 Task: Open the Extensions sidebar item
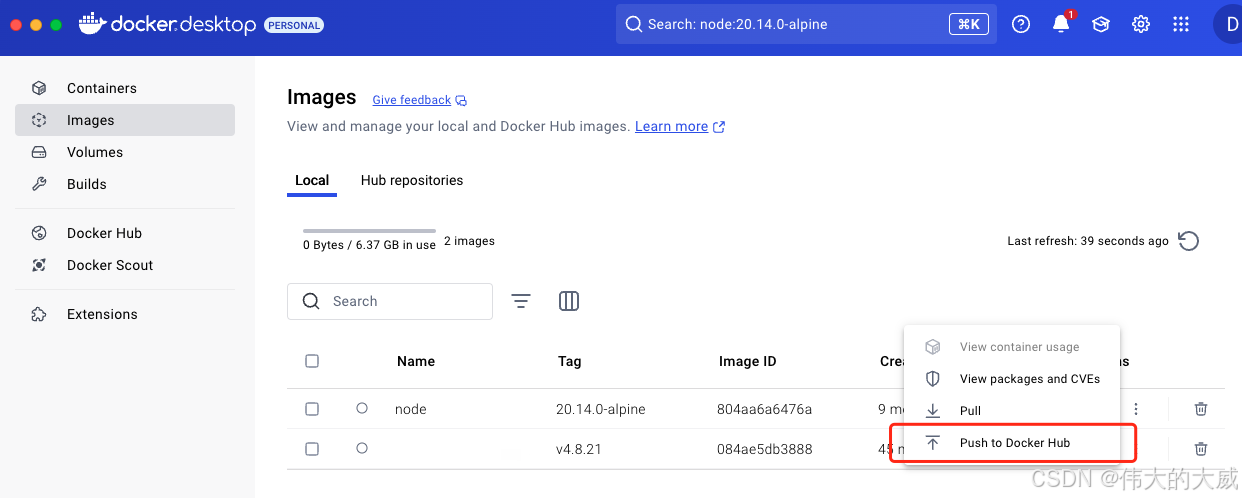(125, 314)
